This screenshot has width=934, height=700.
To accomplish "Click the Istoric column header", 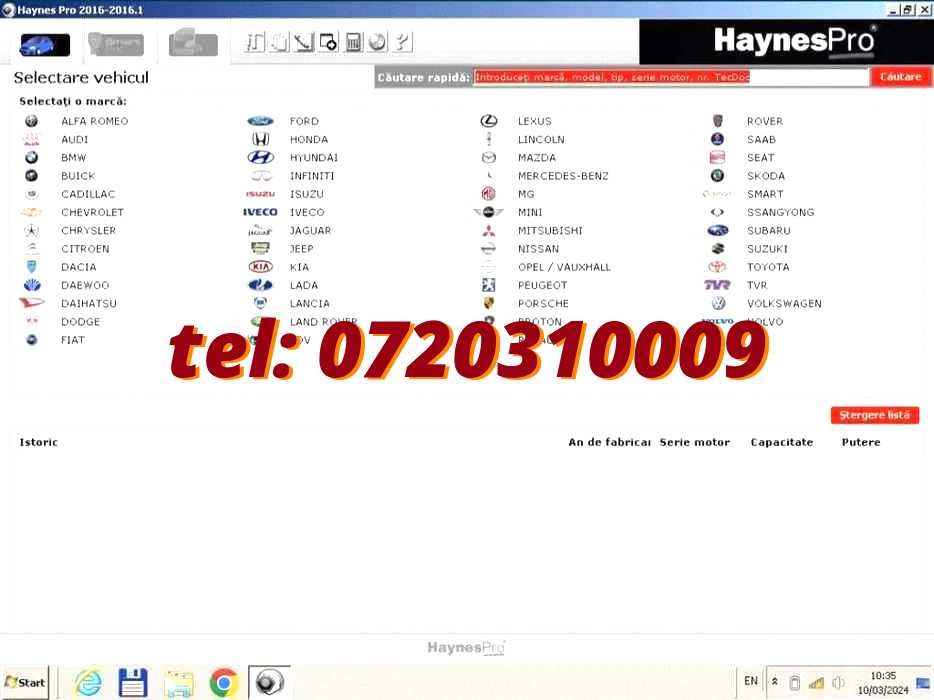I will click(38, 442).
